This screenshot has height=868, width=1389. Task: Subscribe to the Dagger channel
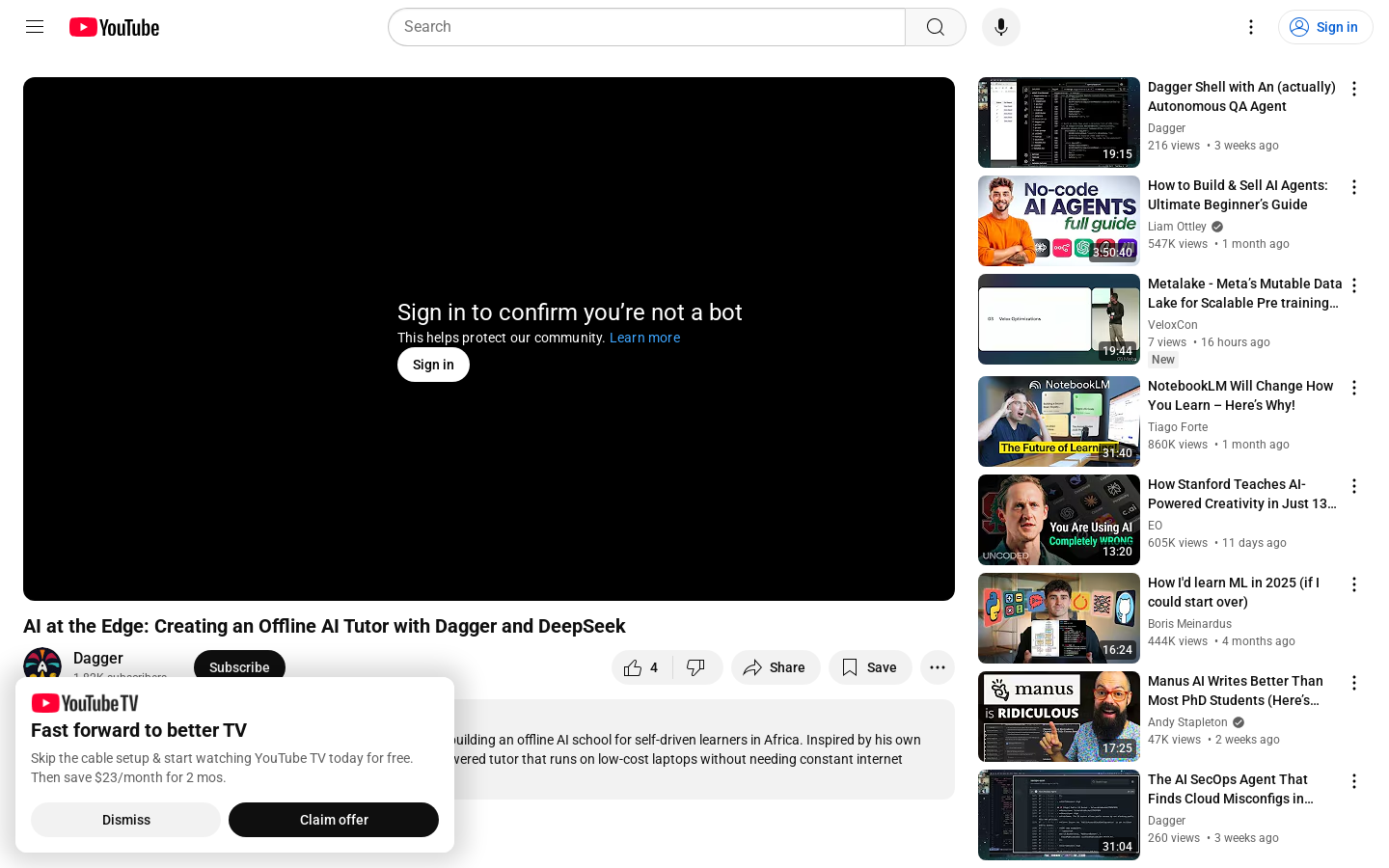pyautogui.click(x=239, y=666)
